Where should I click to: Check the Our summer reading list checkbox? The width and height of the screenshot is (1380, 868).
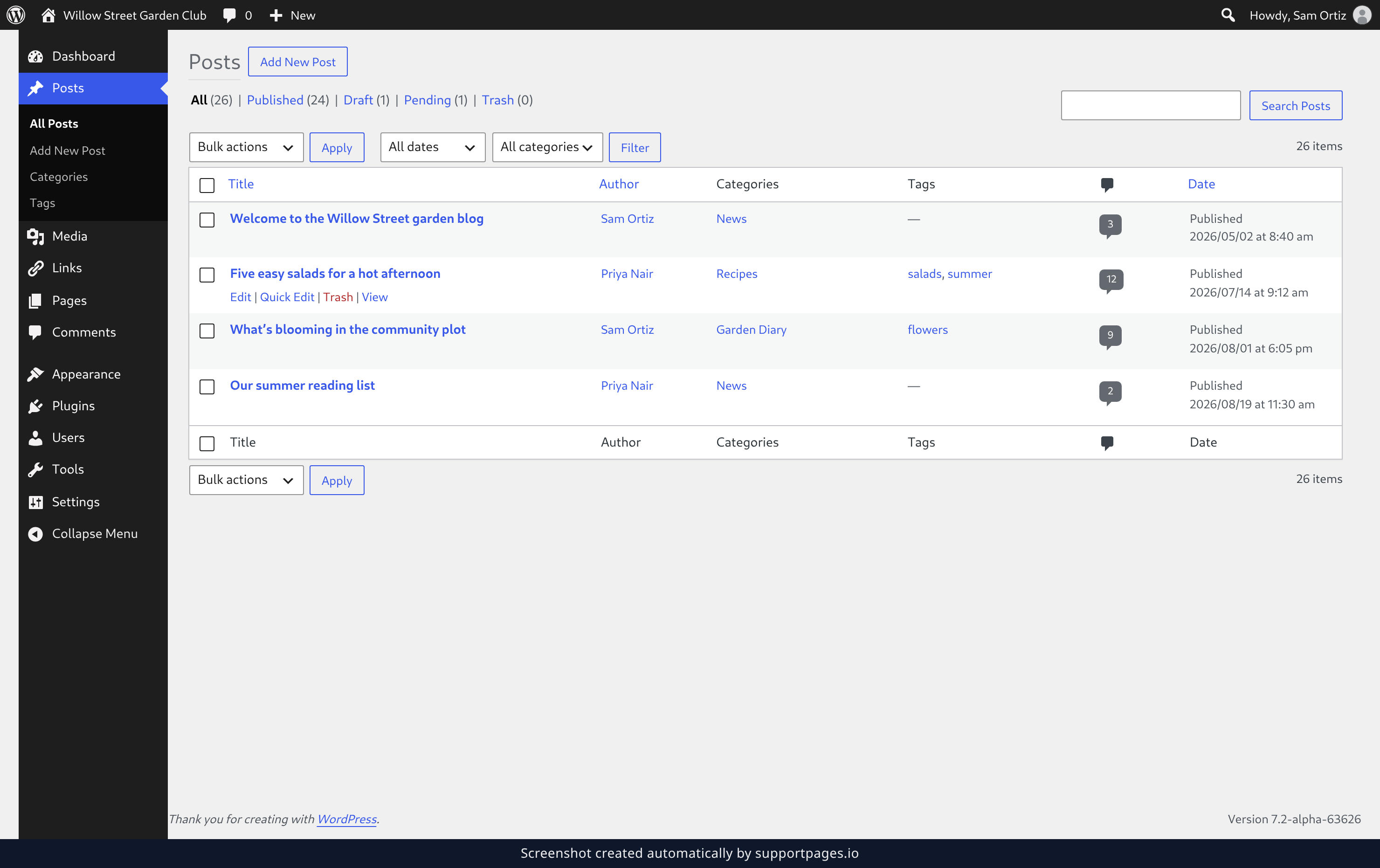207,387
